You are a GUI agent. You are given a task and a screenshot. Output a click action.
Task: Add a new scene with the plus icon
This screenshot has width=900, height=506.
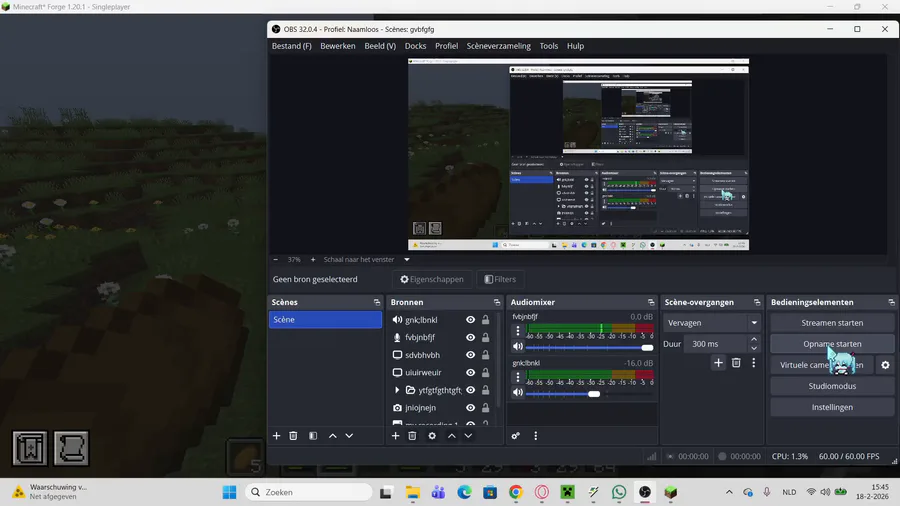click(276, 436)
